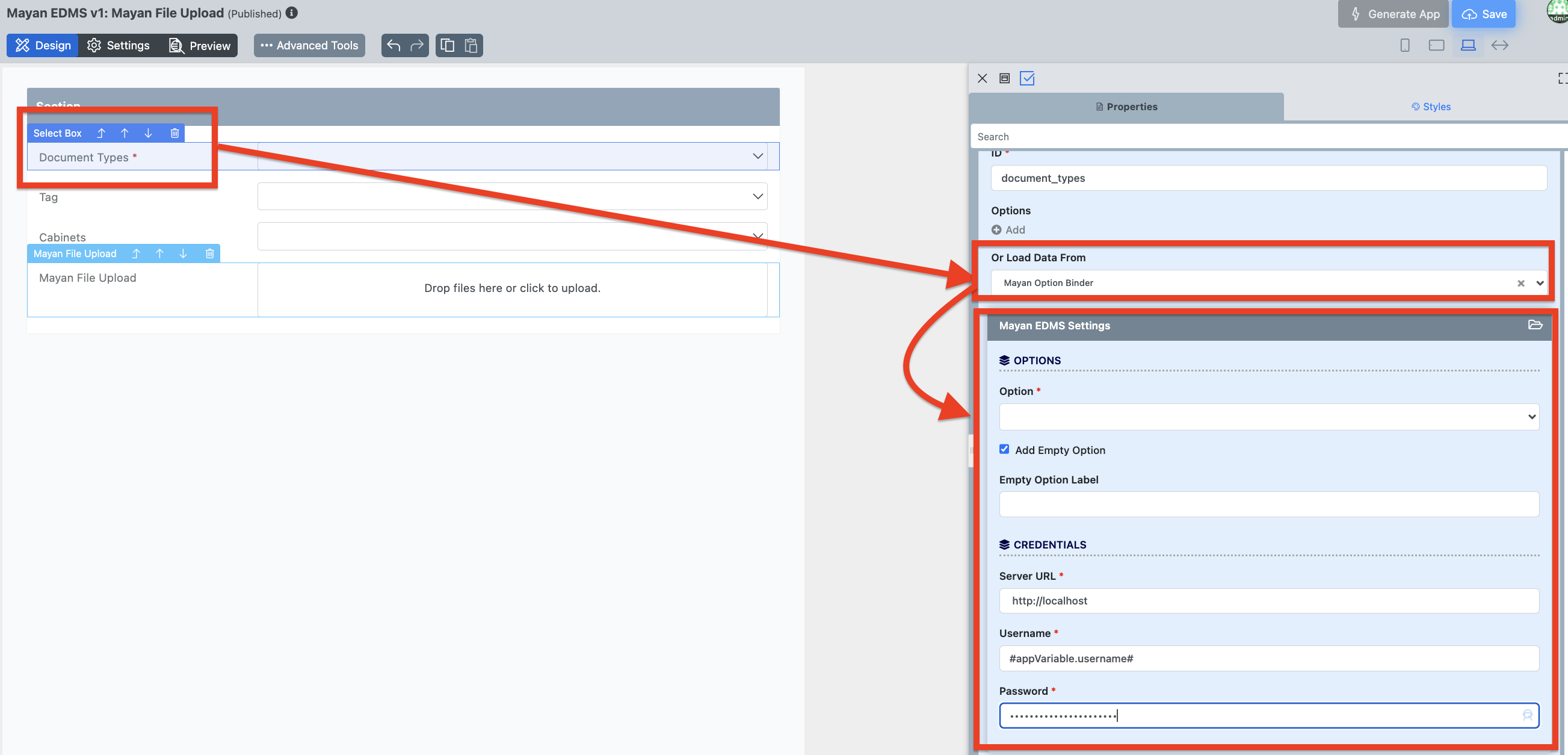Switch to tablet view icon
Viewport: 1568px width, 755px height.
(1436, 46)
